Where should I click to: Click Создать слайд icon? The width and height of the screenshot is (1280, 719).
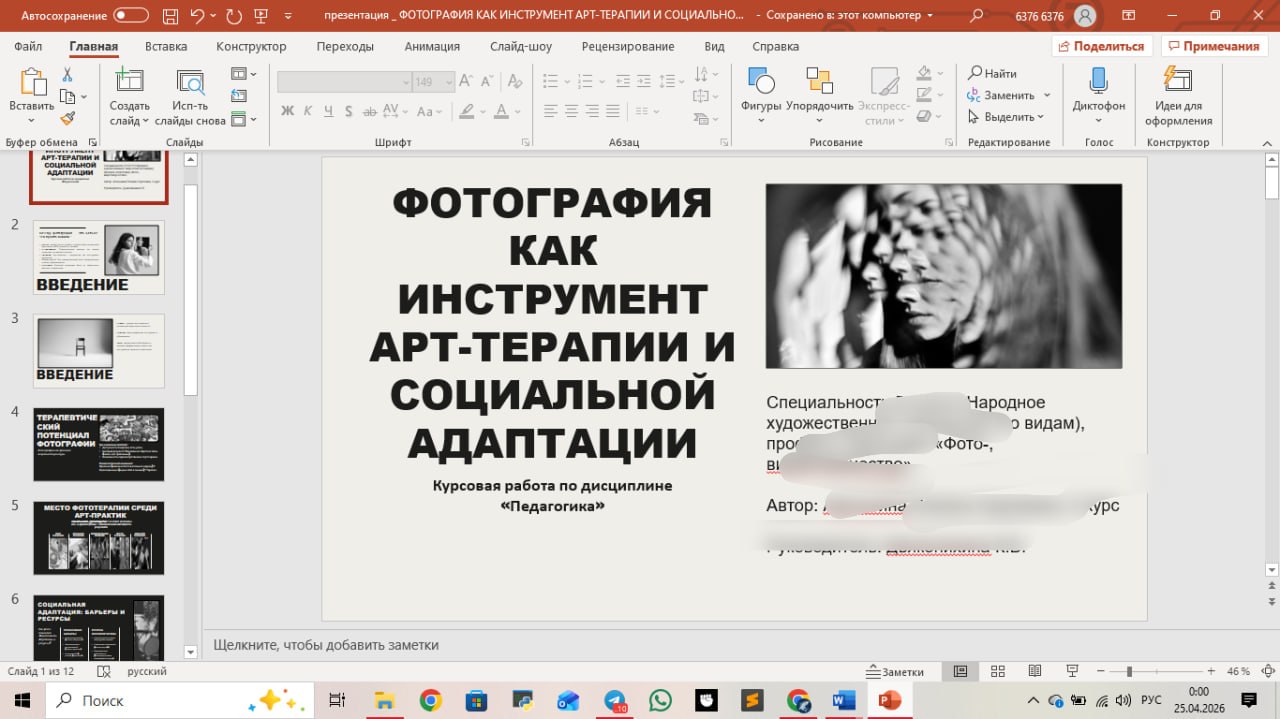[129, 81]
